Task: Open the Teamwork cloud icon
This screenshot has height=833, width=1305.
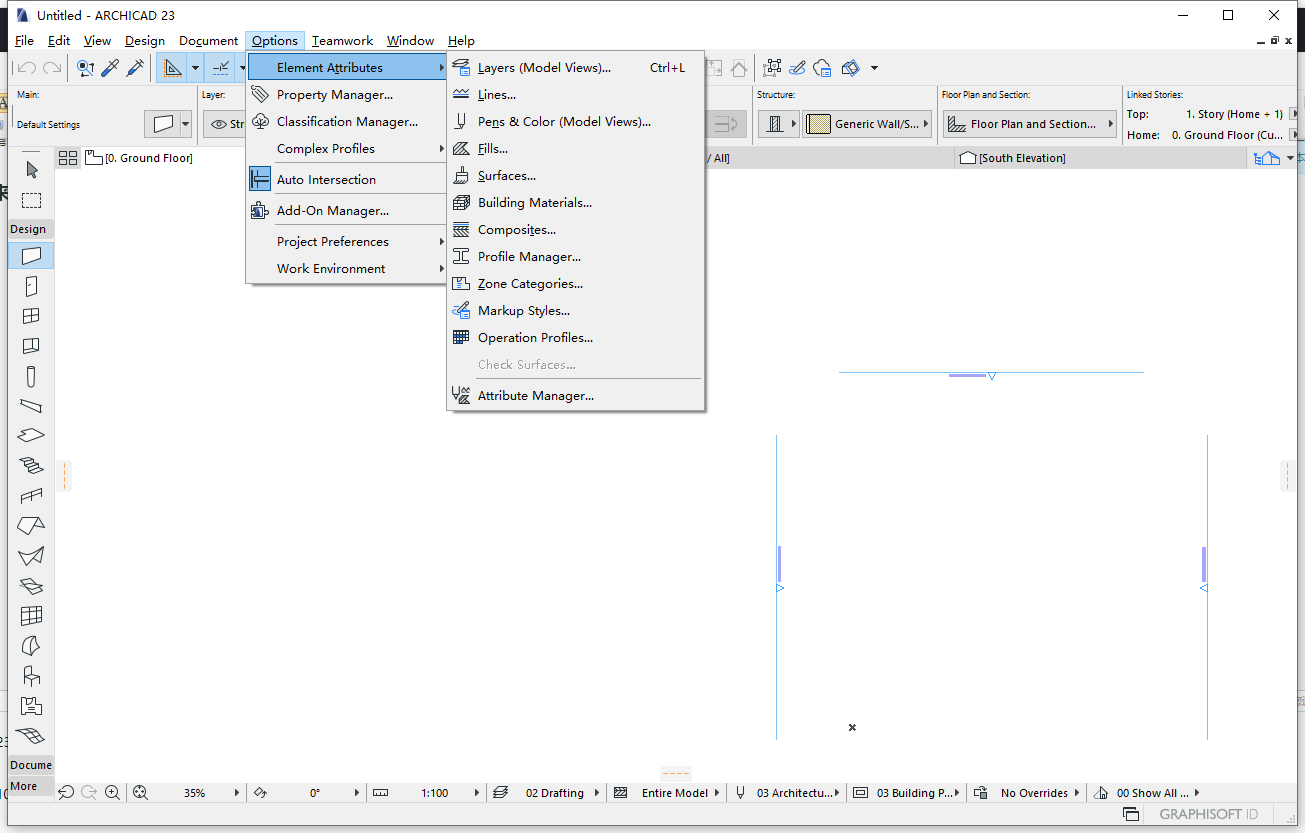Action: pyautogui.click(x=822, y=68)
